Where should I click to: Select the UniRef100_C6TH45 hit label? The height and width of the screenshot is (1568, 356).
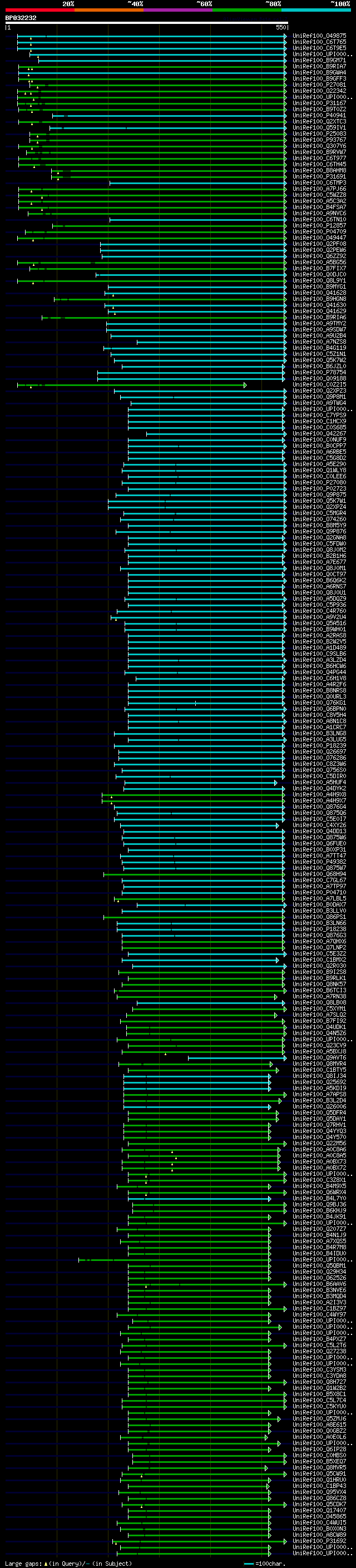pyautogui.click(x=319, y=164)
